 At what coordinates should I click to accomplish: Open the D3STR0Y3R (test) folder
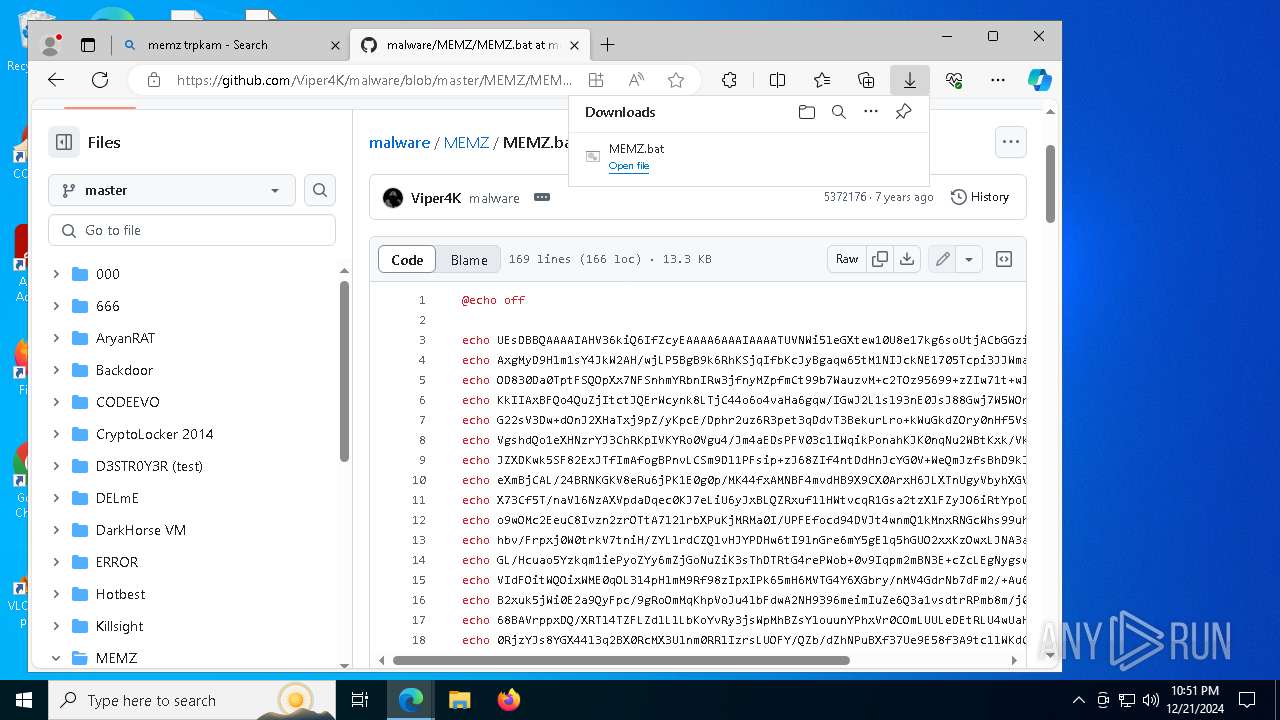pos(149,466)
